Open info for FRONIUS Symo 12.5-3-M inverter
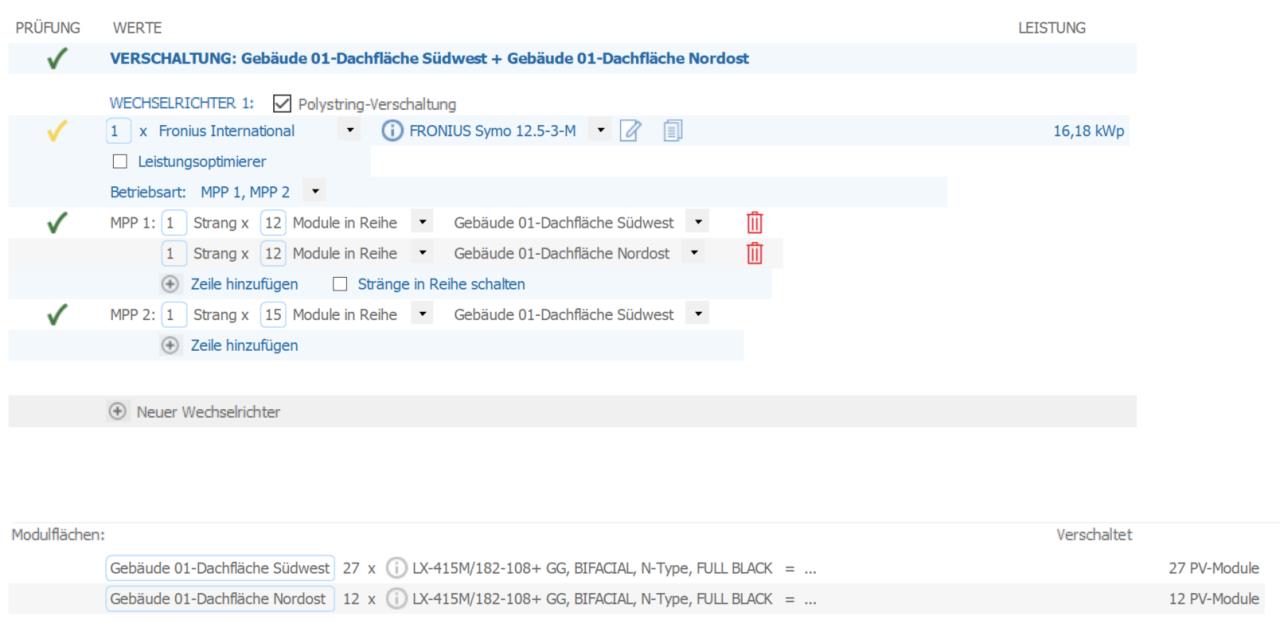Screen dimensions: 1280x624 393,131
